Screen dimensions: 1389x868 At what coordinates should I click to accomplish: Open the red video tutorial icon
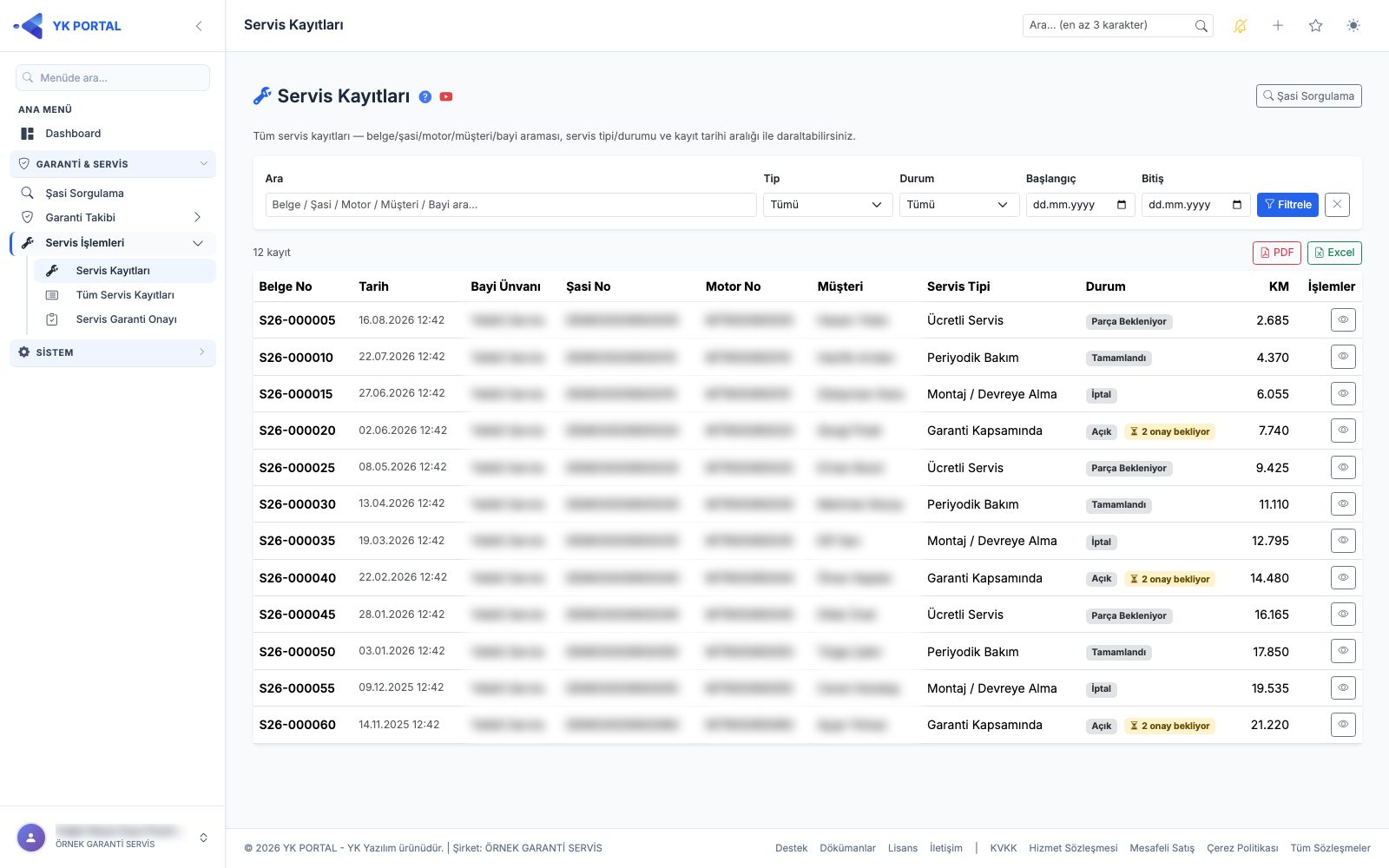coord(446,97)
